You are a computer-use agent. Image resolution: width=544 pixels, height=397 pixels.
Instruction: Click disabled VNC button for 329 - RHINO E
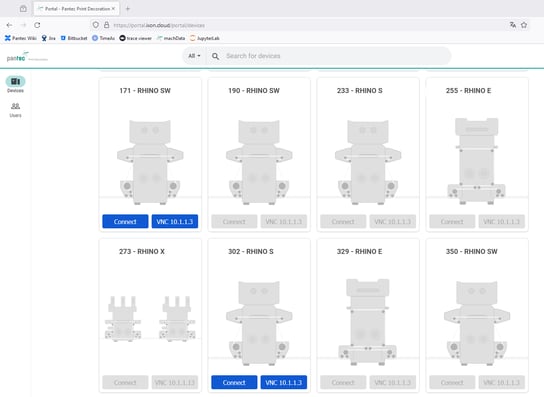(x=393, y=382)
